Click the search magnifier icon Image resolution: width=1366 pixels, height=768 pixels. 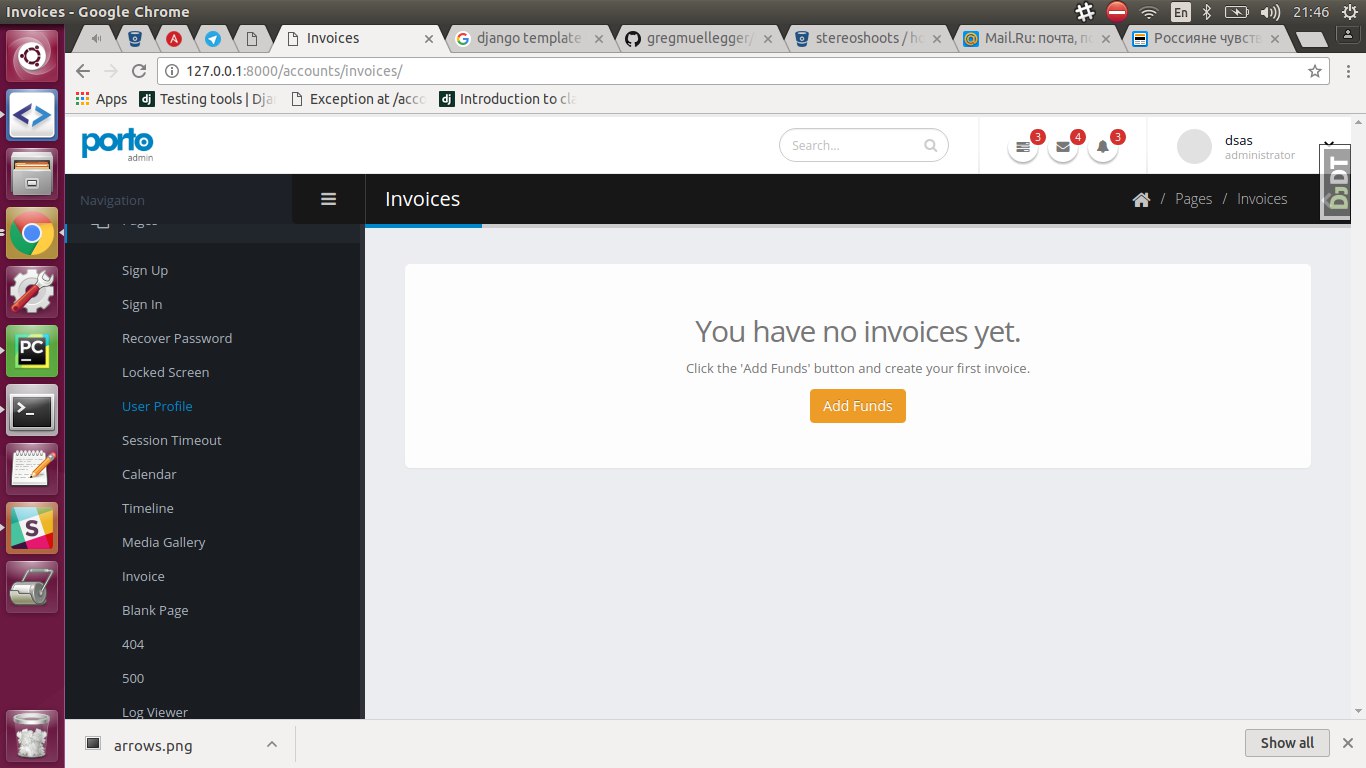931,146
